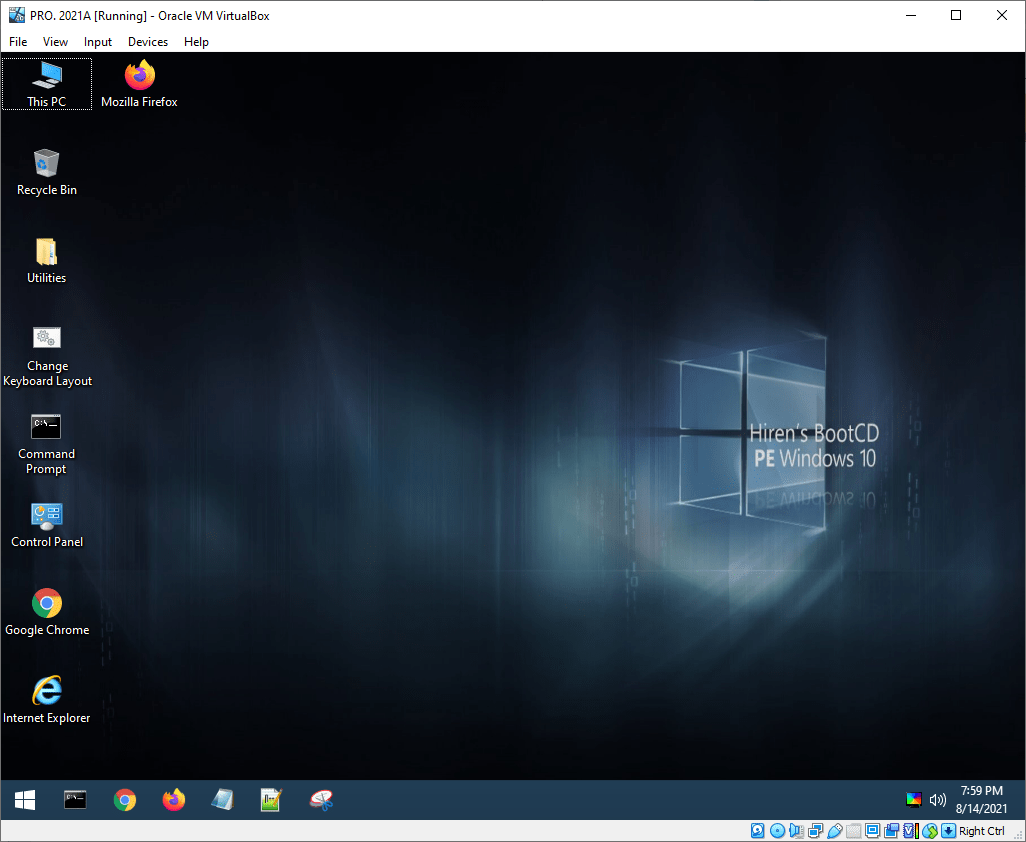Click VirtualBox audio status indicator

(796, 831)
